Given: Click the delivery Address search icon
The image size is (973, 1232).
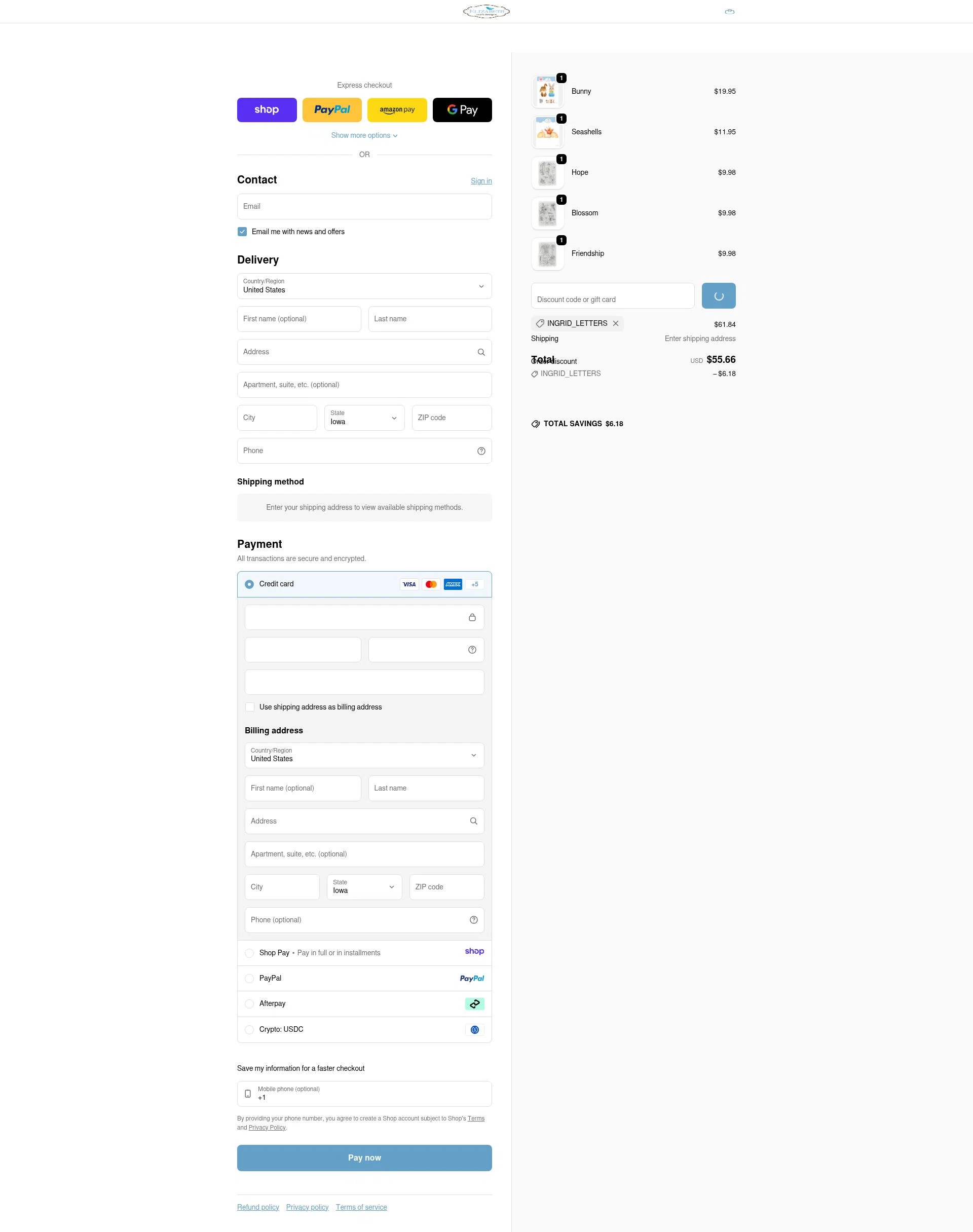Looking at the screenshot, I should point(481,352).
